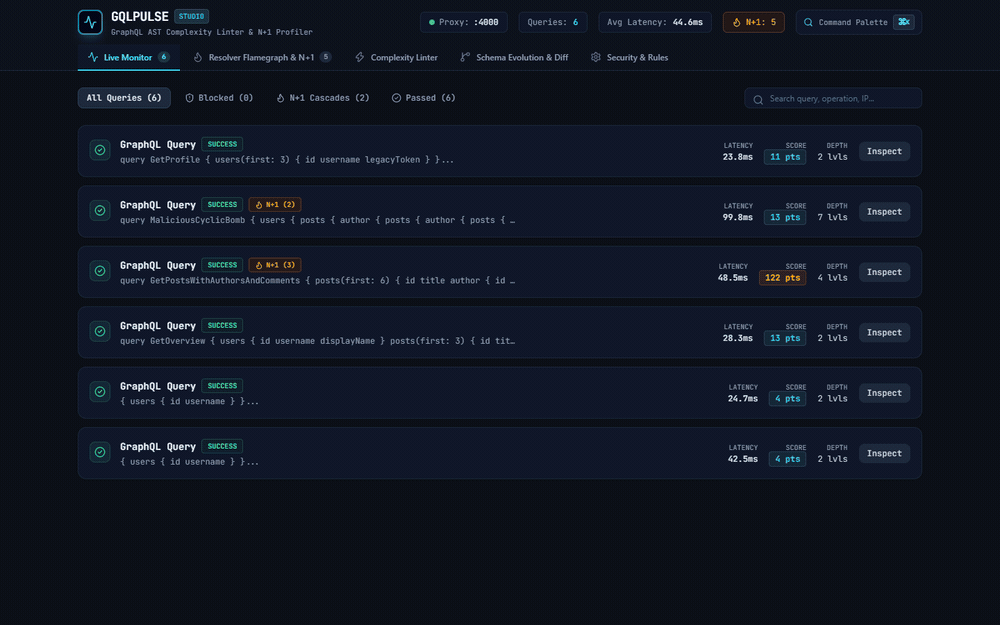Click the Proxy :4000 status pill
This screenshot has width=1000, height=625.
pos(464,22)
